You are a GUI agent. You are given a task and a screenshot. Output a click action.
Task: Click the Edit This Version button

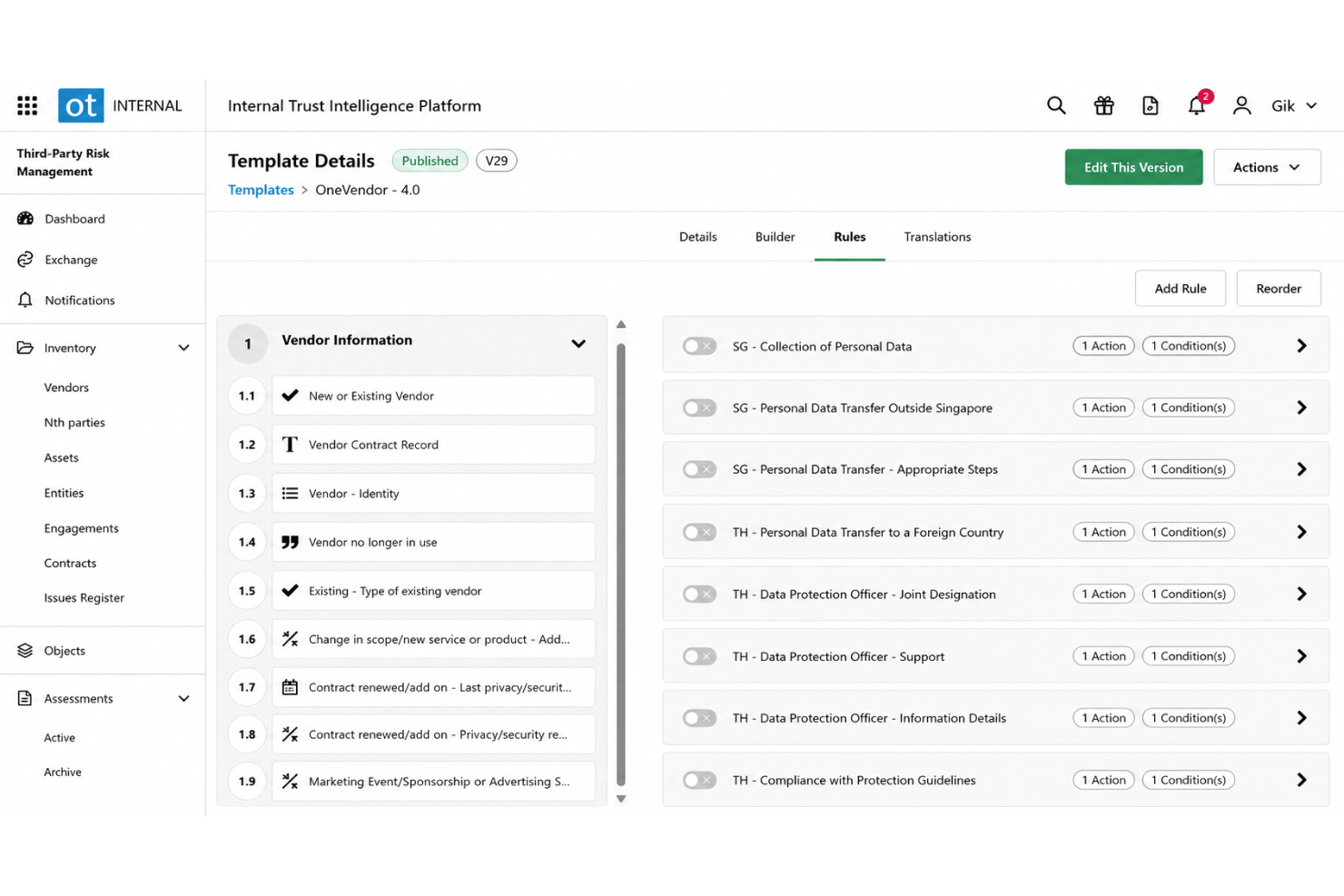(x=1133, y=167)
